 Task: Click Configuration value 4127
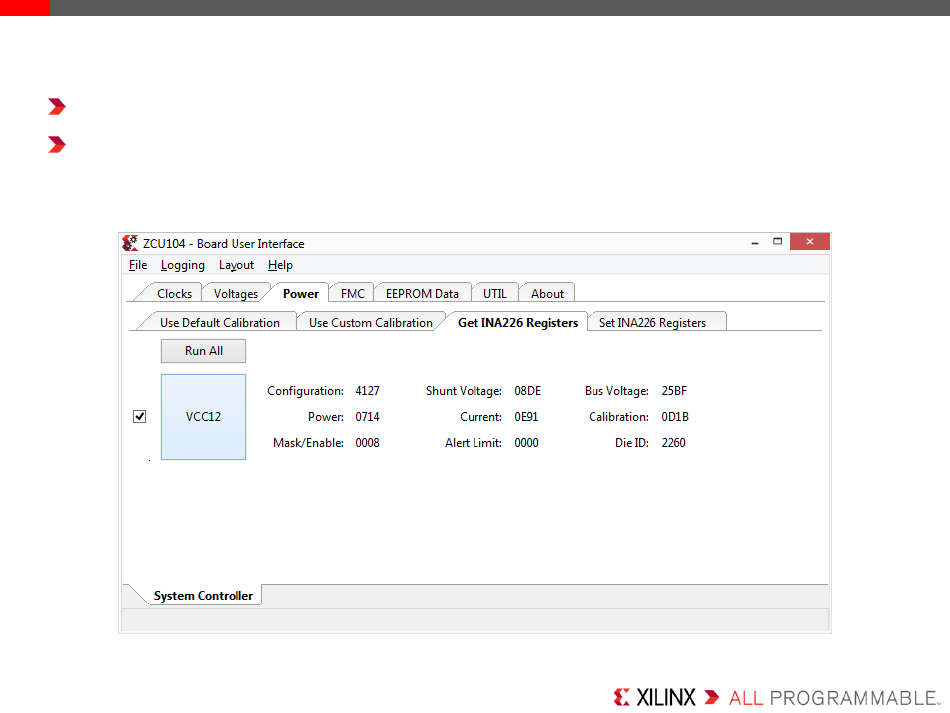click(x=367, y=391)
